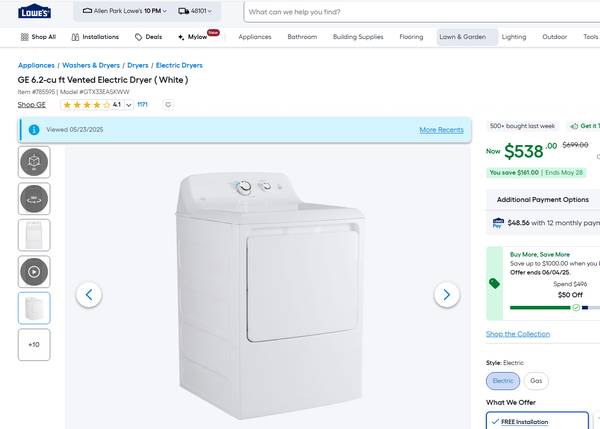Select the Electric style option
Viewport: 600px width, 429px height.
pyautogui.click(x=502, y=381)
